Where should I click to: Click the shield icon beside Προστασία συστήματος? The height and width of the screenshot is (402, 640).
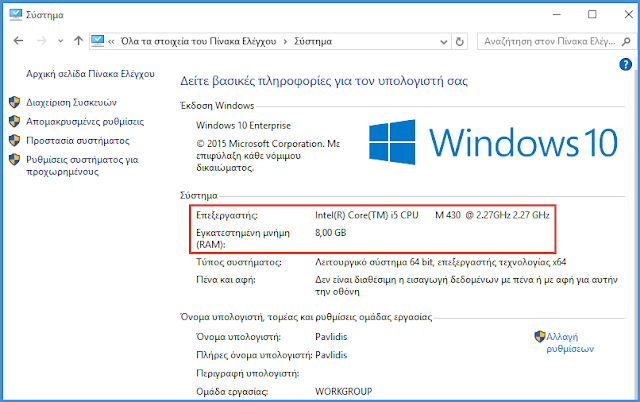point(15,140)
